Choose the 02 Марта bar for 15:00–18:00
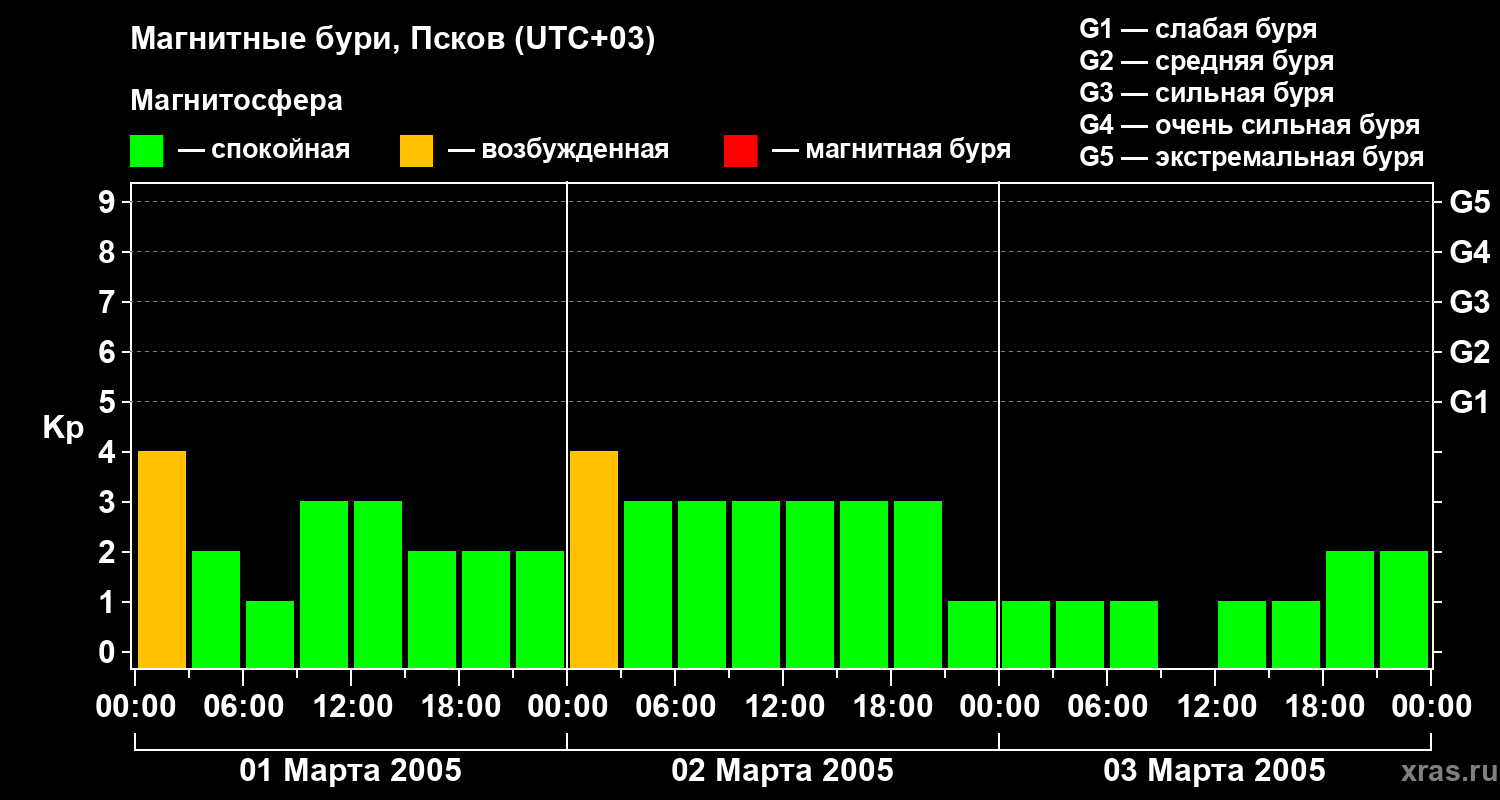 click(864, 584)
